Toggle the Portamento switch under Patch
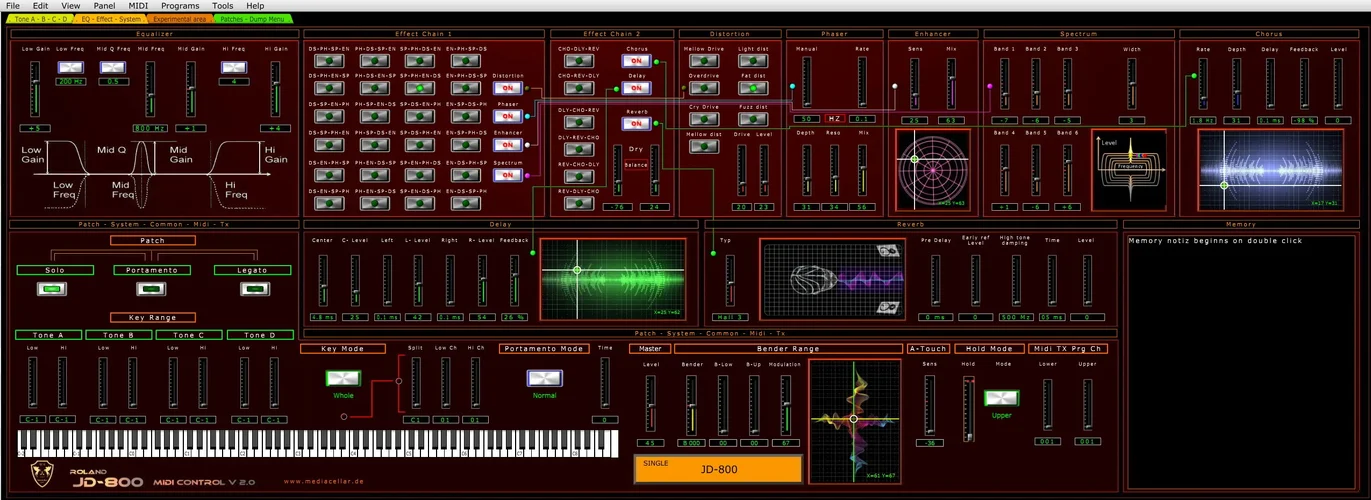Image resolution: width=1371 pixels, height=500 pixels. [x=152, y=289]
